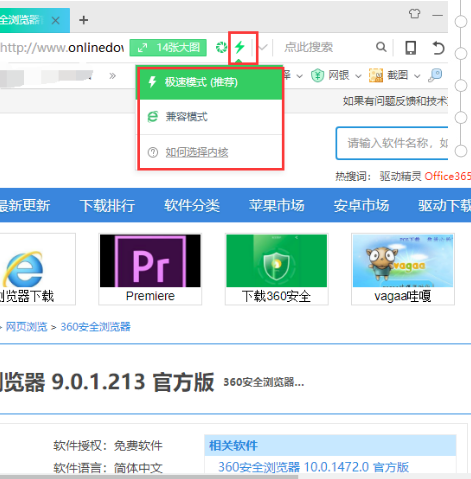Image resolution: width=471 pixels, height=479 pixels.
Task: Click the 软件语言: 简体中文 text
Action: (108, 468)
